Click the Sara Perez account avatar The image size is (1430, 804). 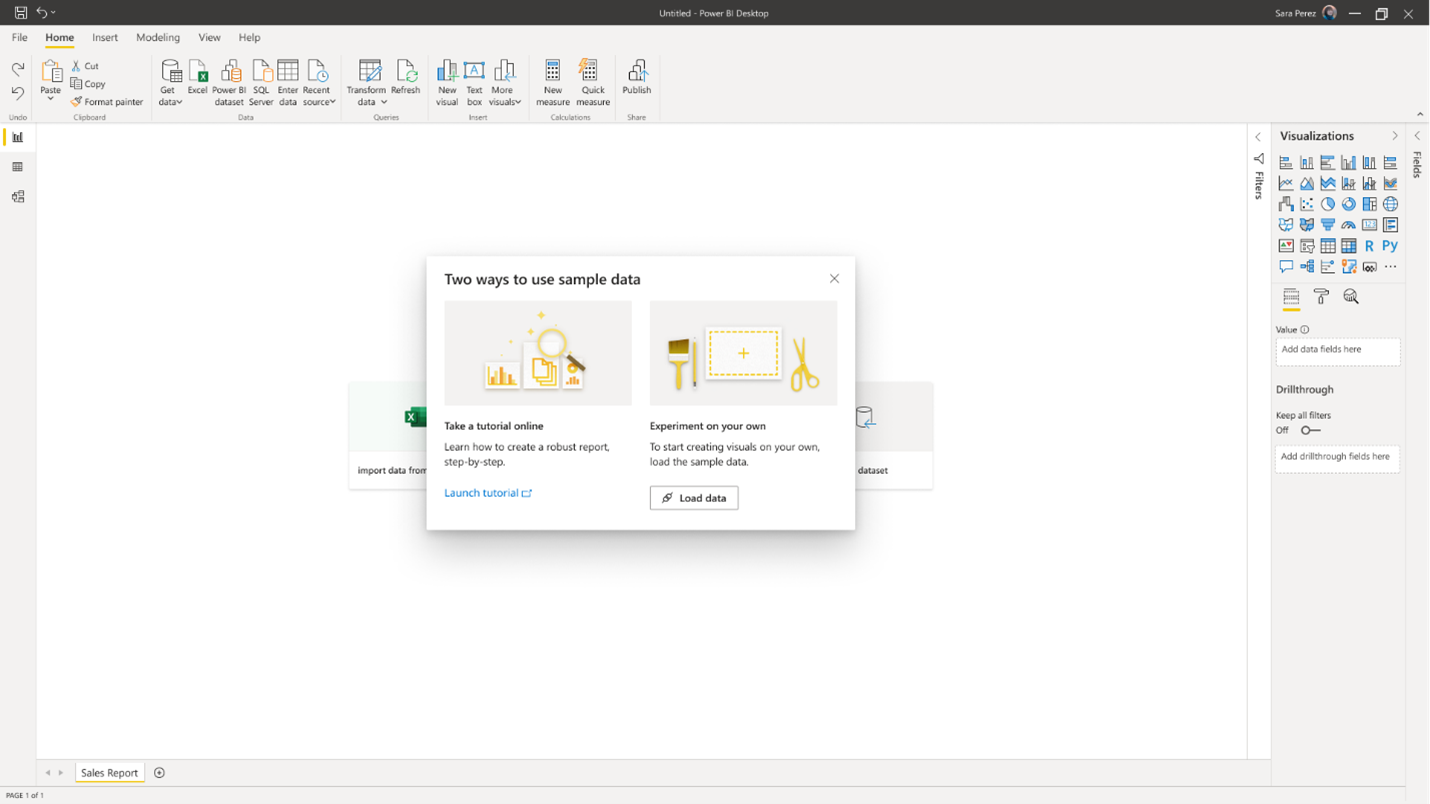1329,13
